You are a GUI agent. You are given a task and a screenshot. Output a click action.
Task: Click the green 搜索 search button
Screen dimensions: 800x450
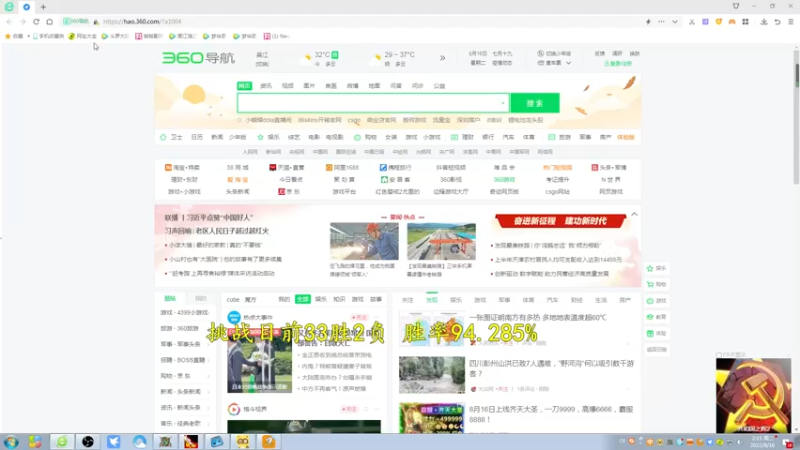[535, 103]
